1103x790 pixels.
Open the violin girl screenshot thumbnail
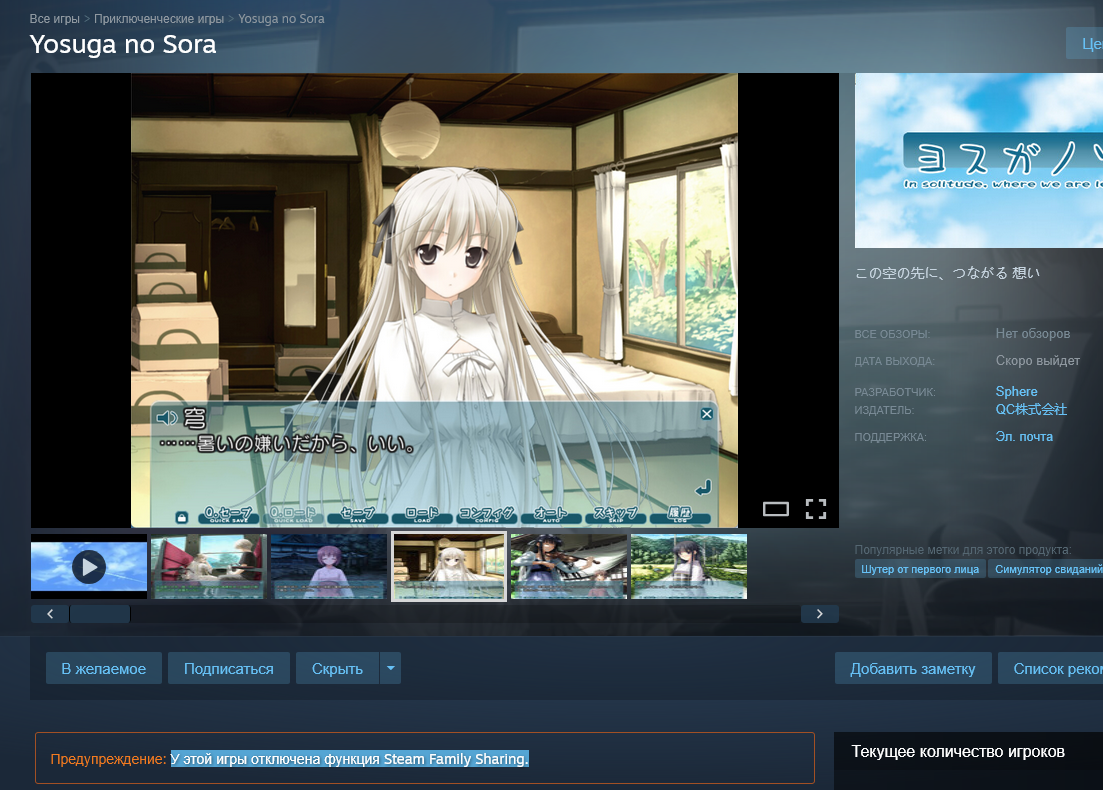pyautogui.click(x=569, y=566)
